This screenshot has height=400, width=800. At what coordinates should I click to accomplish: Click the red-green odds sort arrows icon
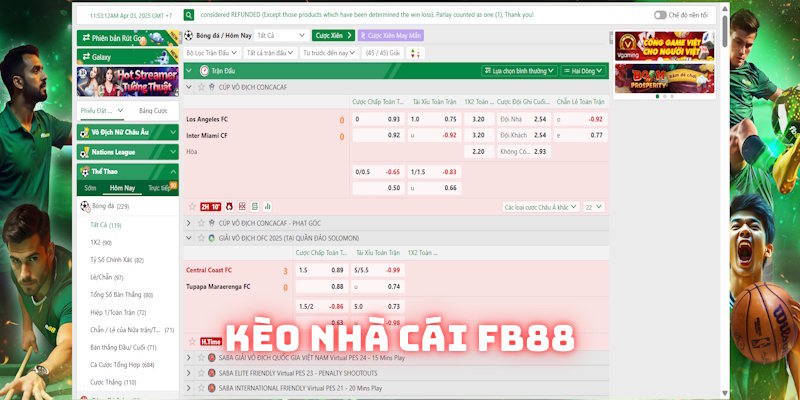415,53
